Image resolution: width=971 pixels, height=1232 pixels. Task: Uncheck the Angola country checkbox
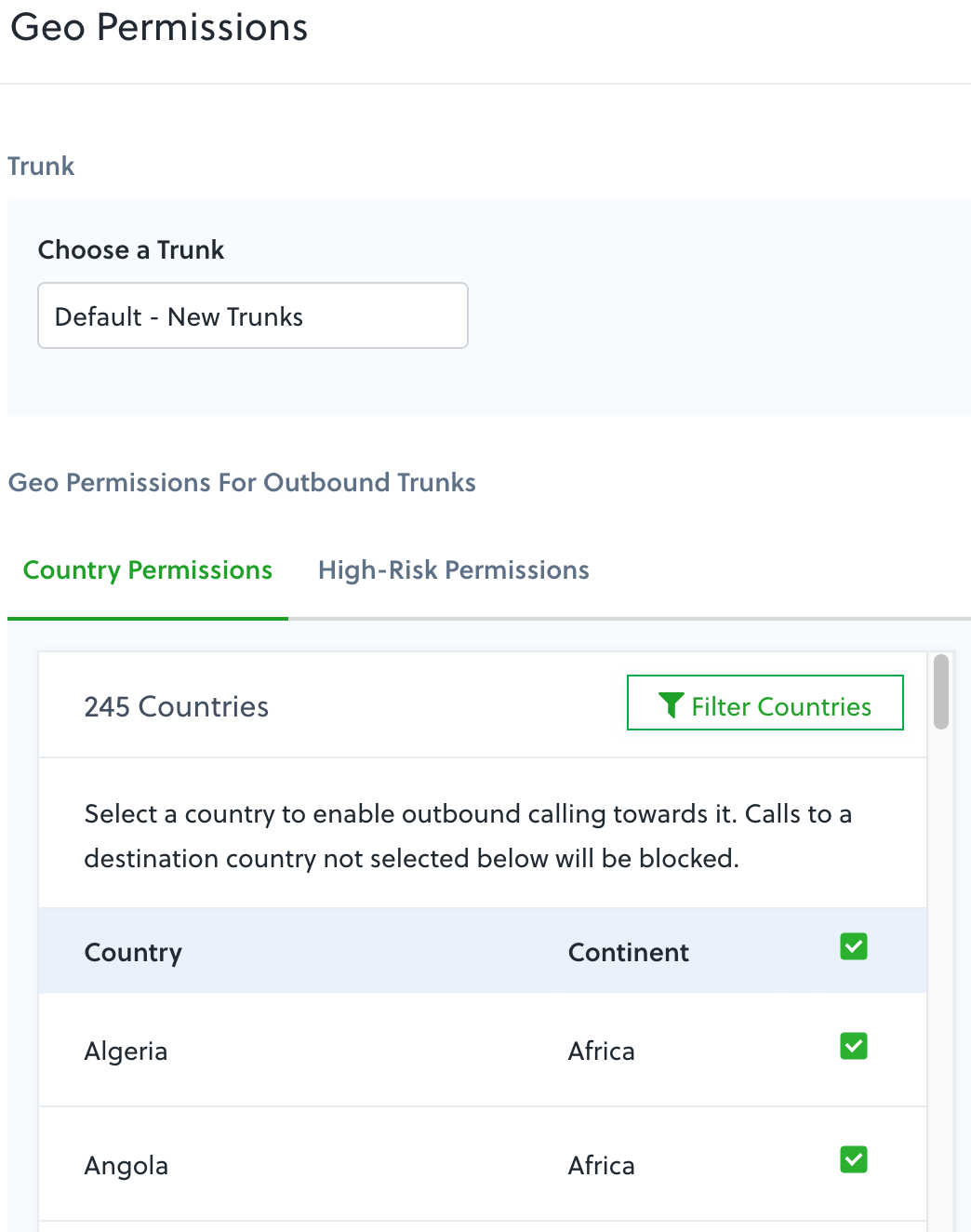click(x=853, y=1159)
